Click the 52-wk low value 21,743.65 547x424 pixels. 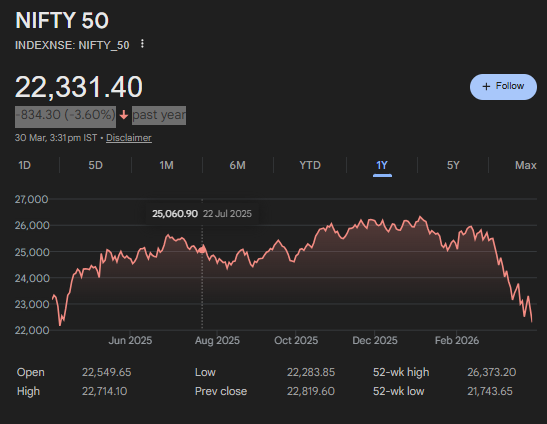[490, 391]
